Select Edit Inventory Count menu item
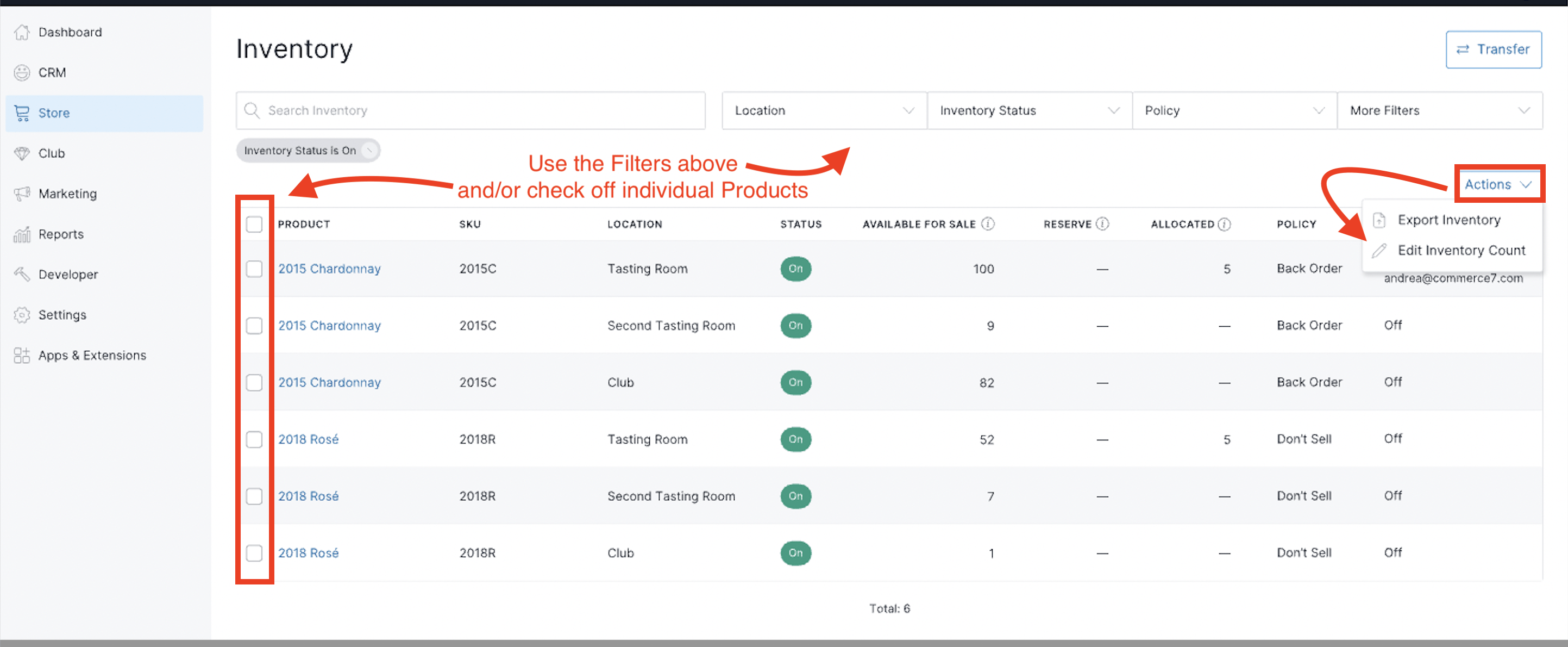 [1460, 251]
